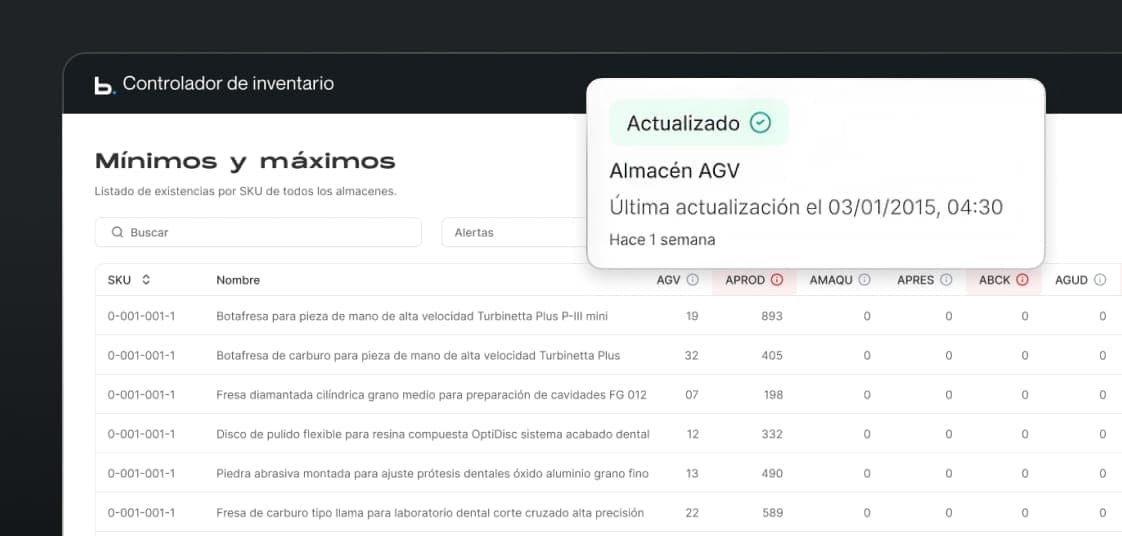The image size is (1122, 536).
Task: Sort by SKU arrows icon
Action: [146, 280]
